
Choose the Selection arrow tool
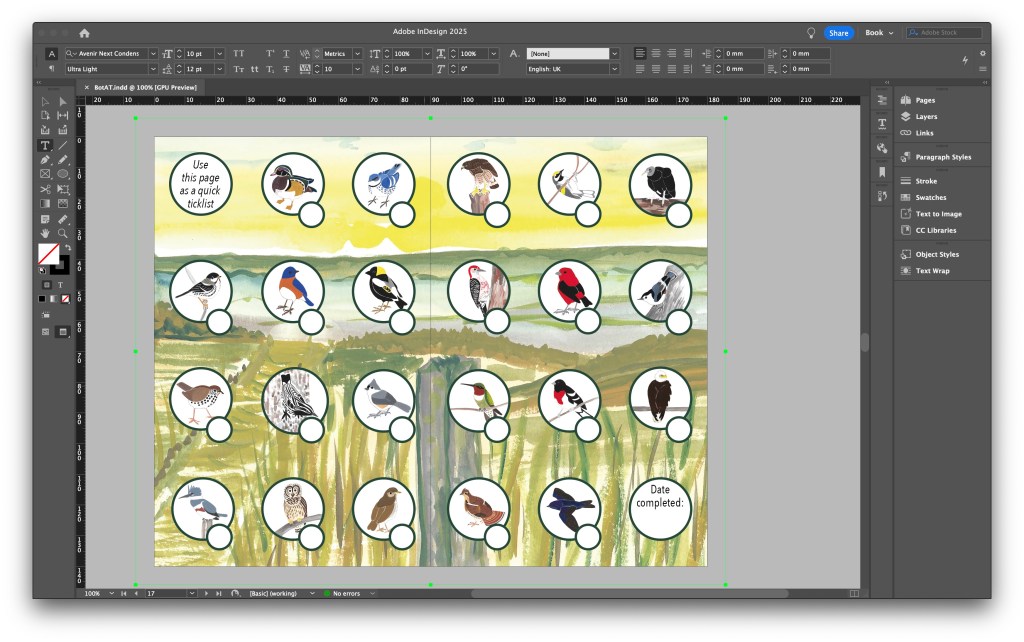click(45, 101)
